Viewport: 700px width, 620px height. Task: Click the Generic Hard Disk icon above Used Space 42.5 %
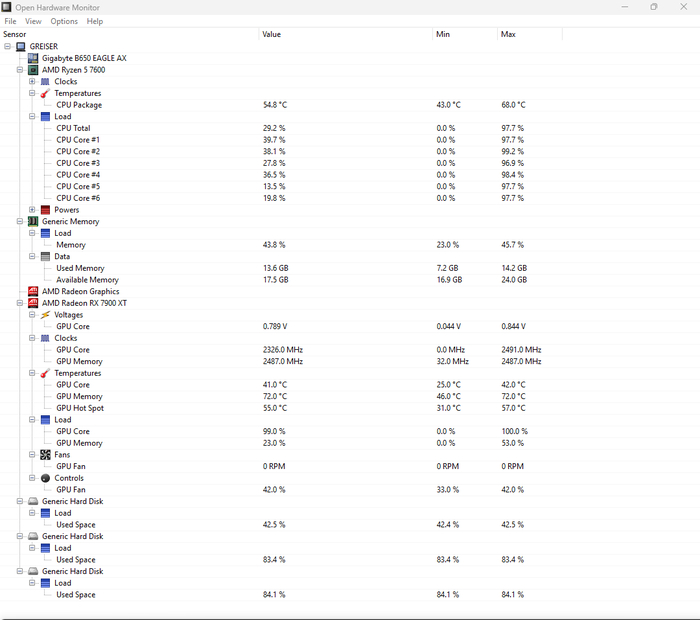click(33, 501)
